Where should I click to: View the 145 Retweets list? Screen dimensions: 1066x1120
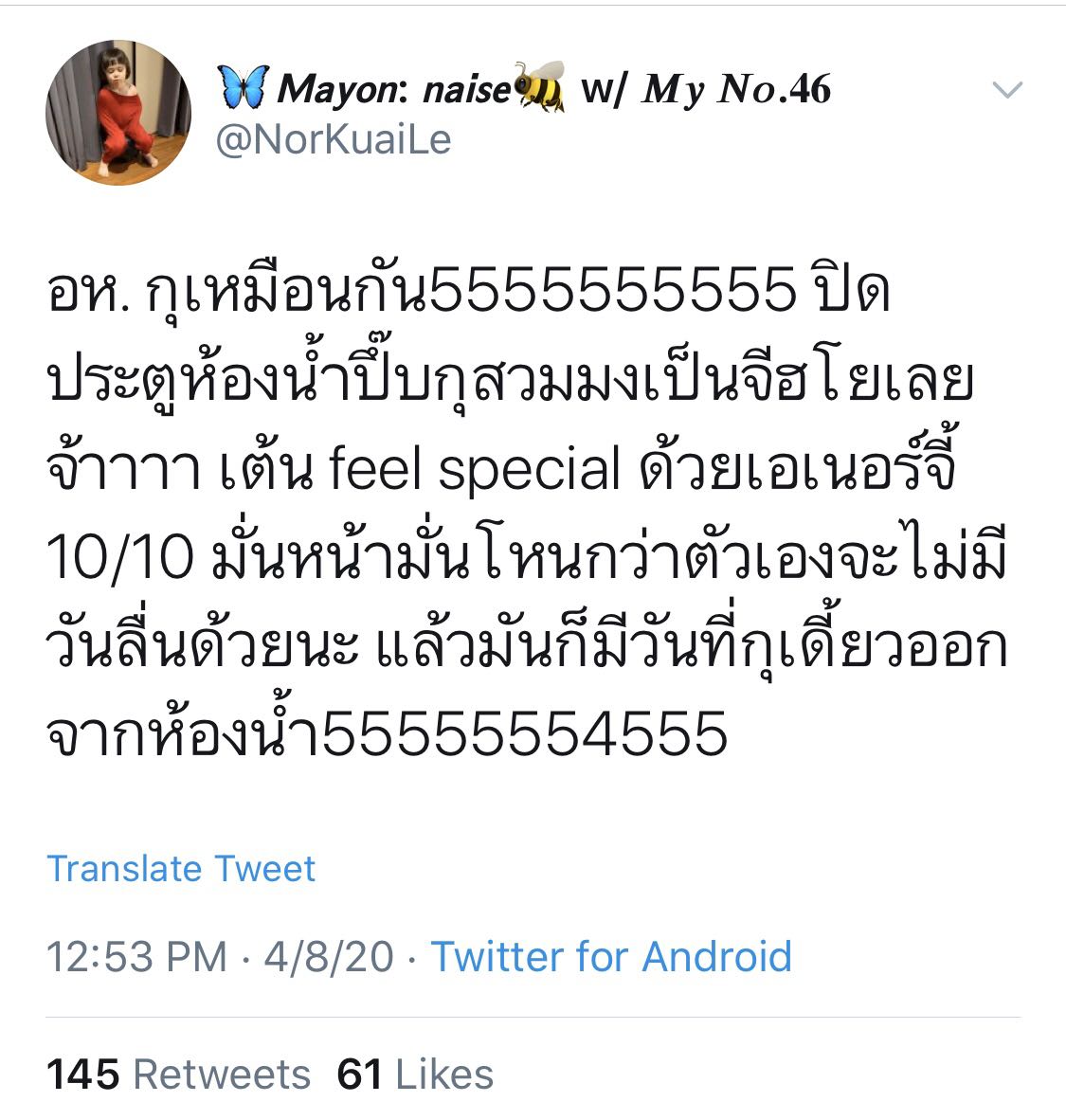(x=179, y=1075)
